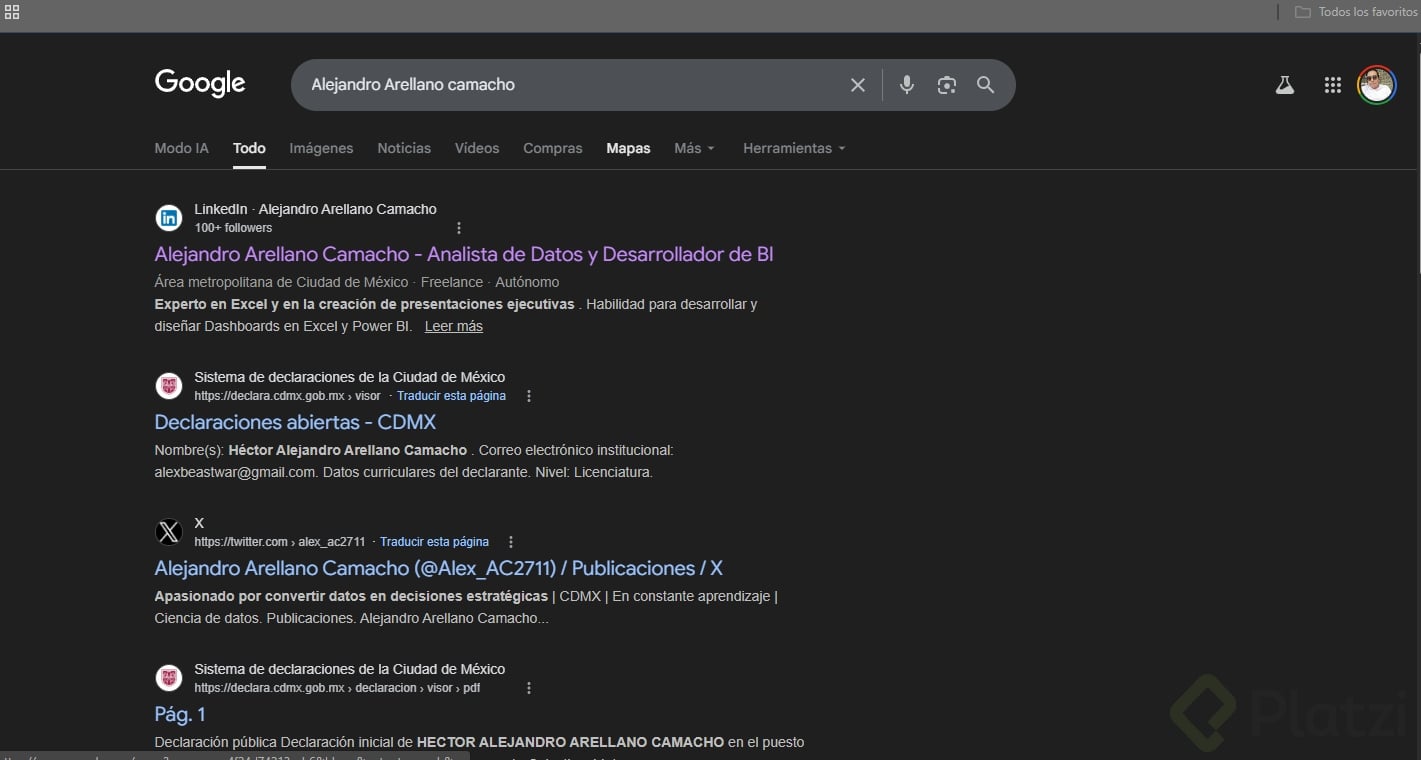Click the Google logo
The width and height of the screenshot is (1421, 760).
(x=200, y=84)
